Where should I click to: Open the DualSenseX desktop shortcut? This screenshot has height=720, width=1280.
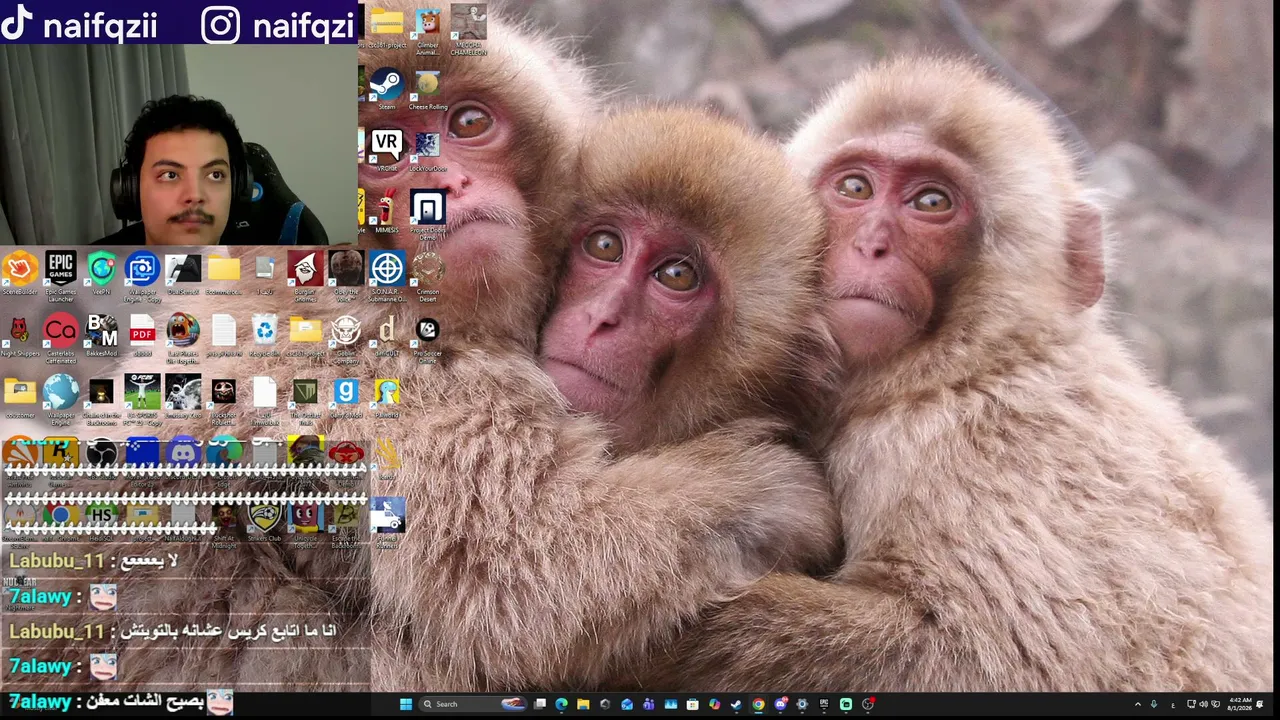click(x=183, y=272)
